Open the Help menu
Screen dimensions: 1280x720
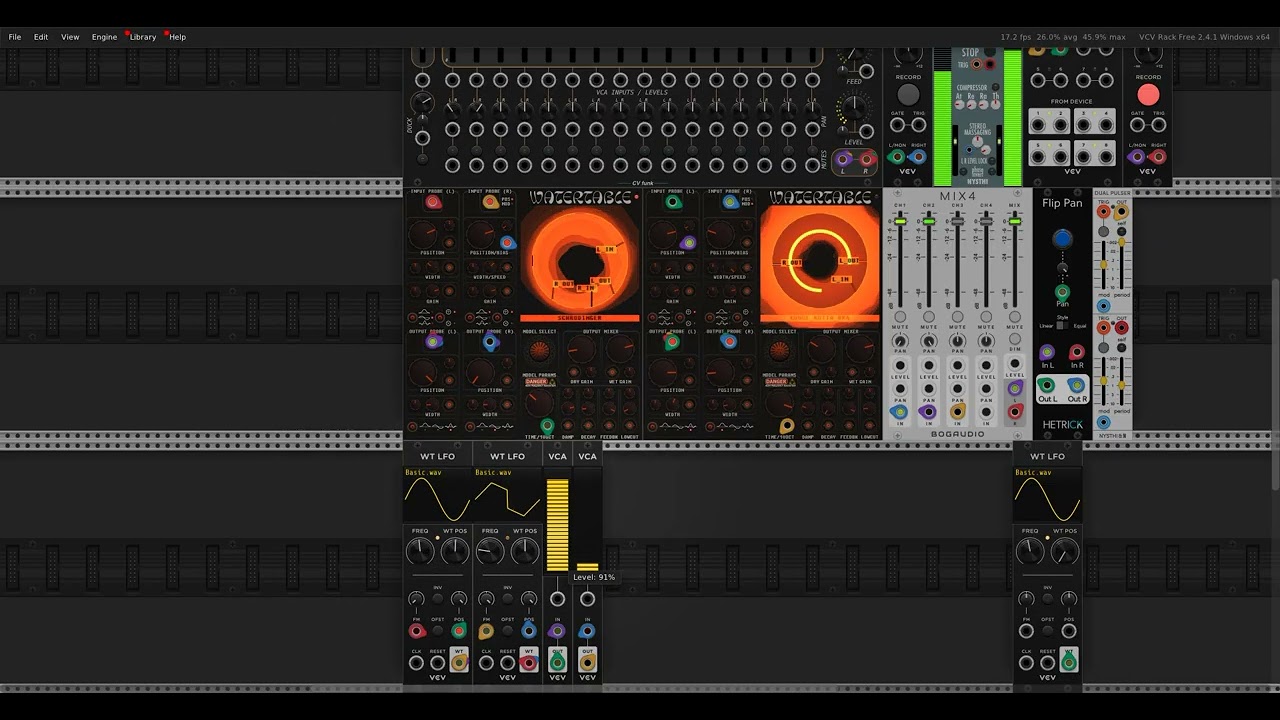[177, 37]
